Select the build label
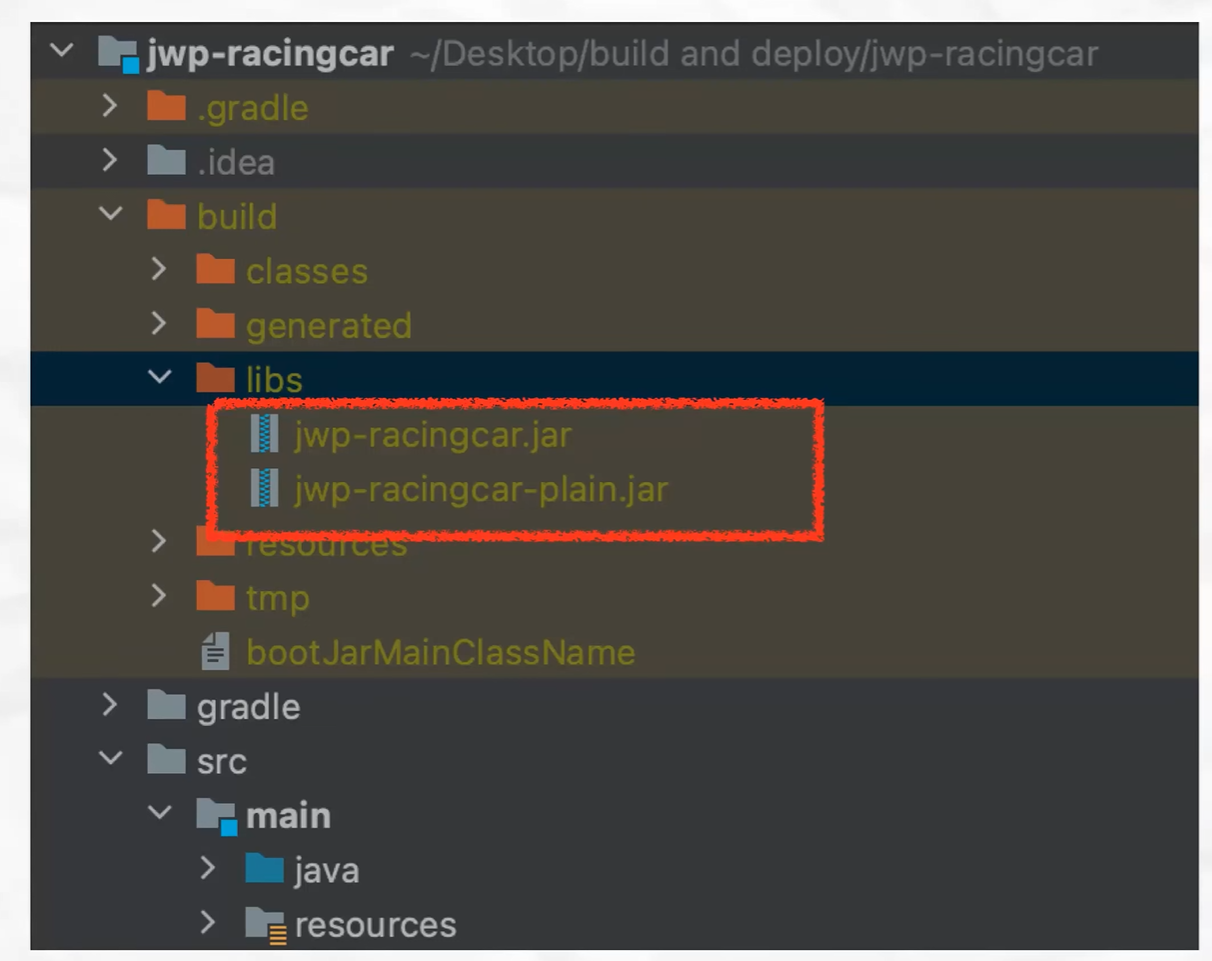The height and width of the screenshot is (961, 1212). tap(237, 216)
